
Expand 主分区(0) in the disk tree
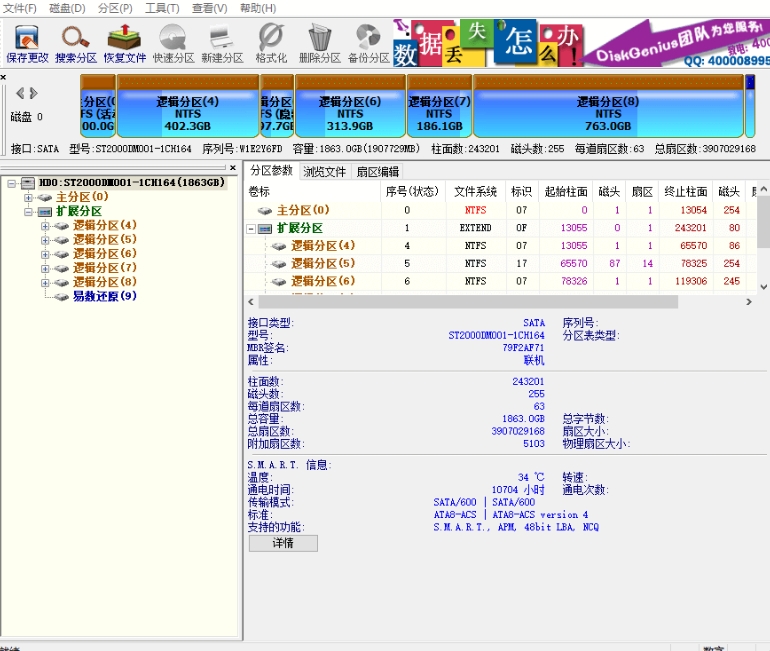click(29, 198)
